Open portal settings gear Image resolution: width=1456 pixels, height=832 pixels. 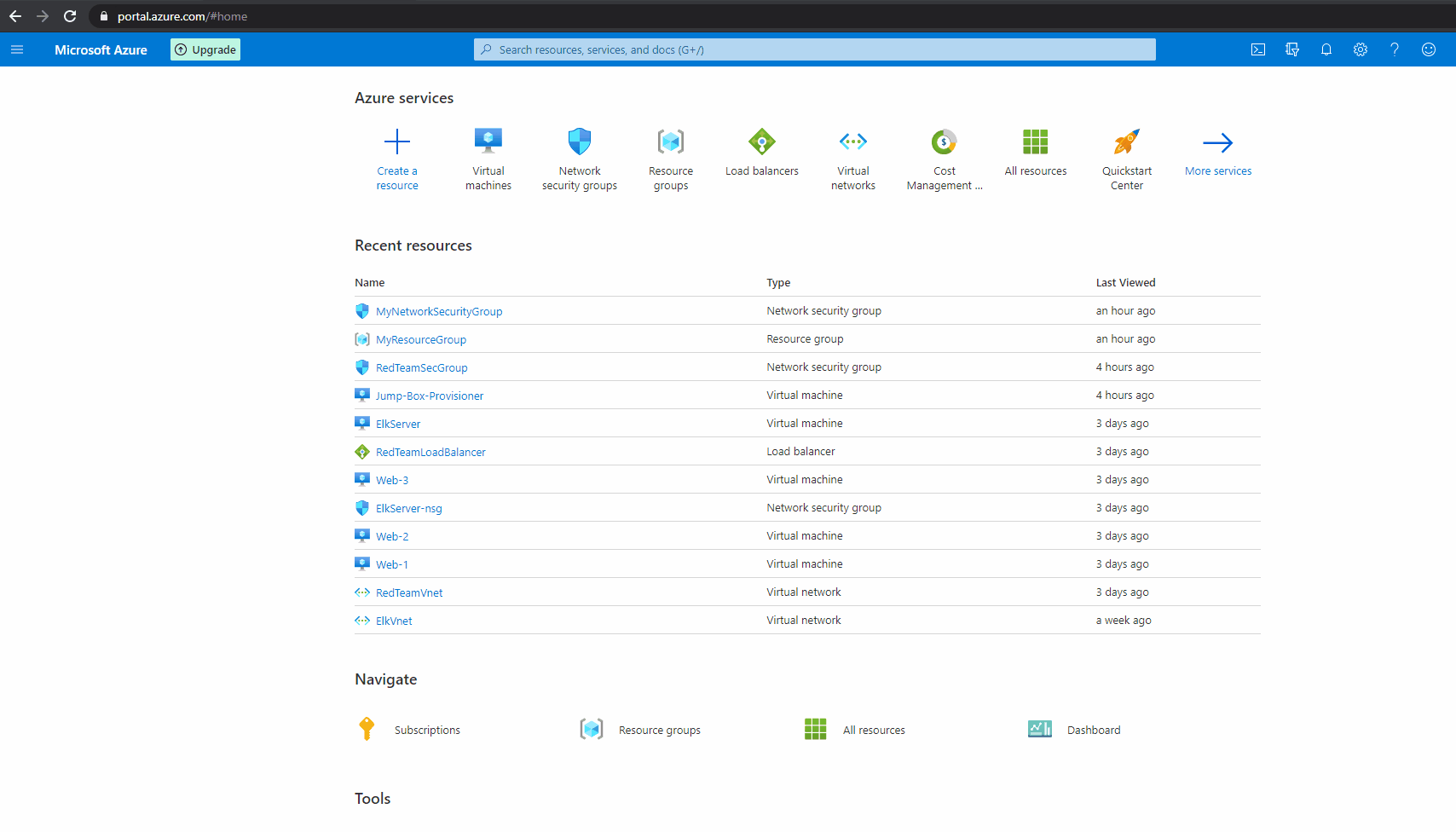[x=1361, y=49]
